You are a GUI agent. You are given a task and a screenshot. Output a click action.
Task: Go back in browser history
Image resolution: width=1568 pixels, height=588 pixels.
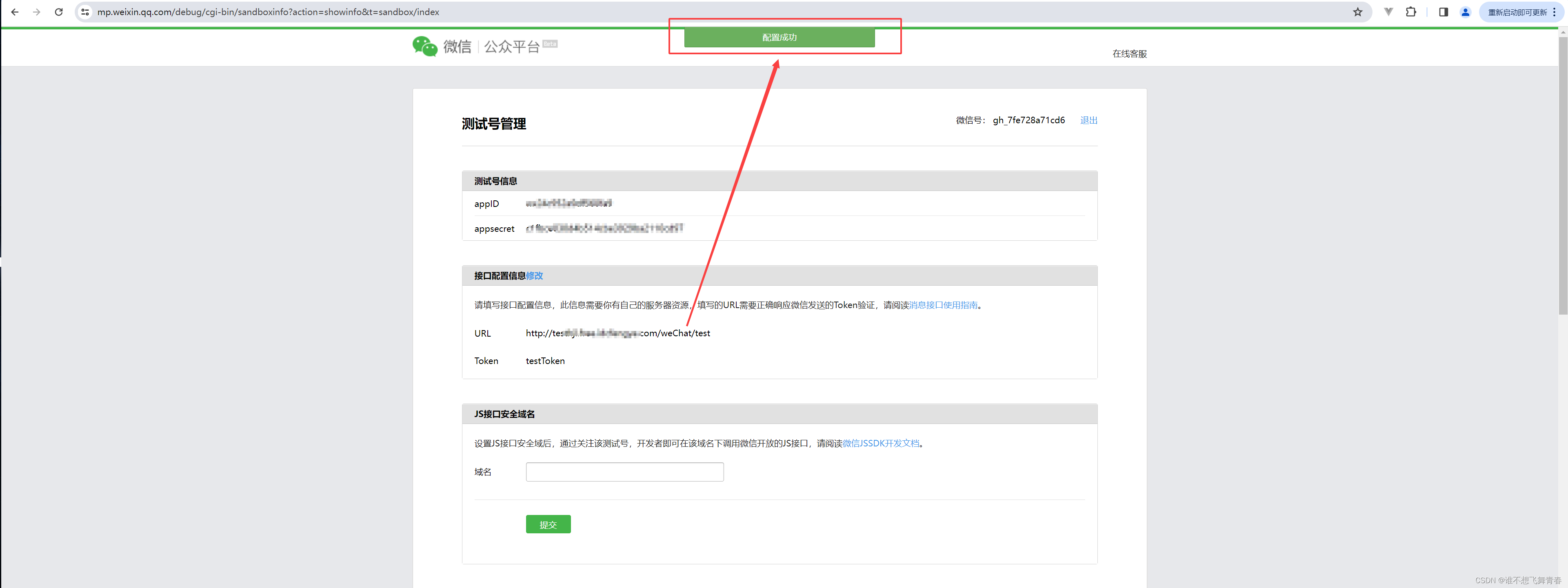[x=15, y=12]
